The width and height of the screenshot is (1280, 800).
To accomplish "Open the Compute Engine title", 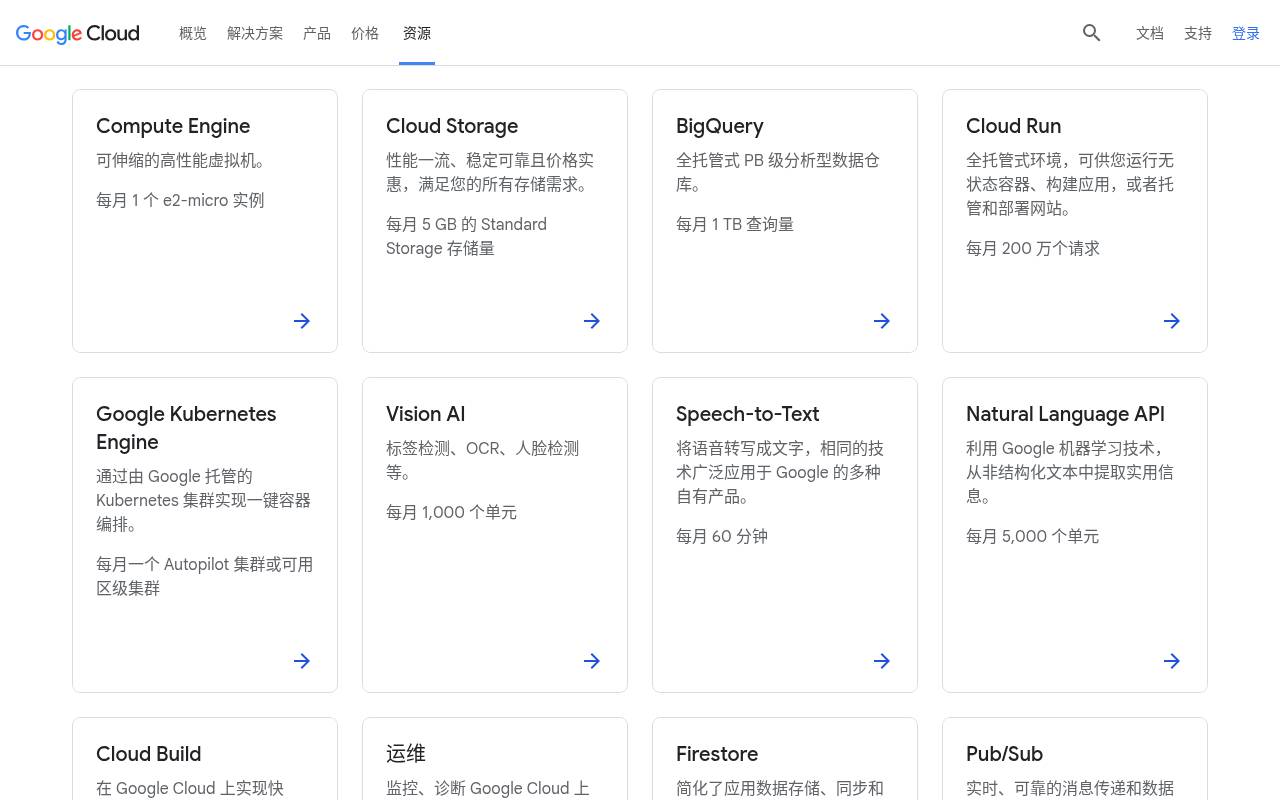I will pos(173,126).
